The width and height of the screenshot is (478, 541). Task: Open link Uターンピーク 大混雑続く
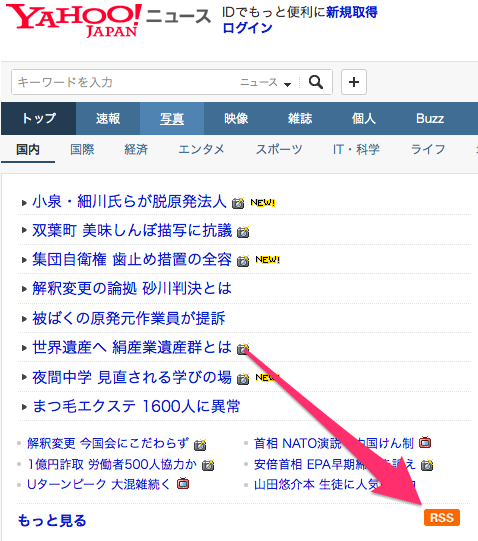(99, 484)
